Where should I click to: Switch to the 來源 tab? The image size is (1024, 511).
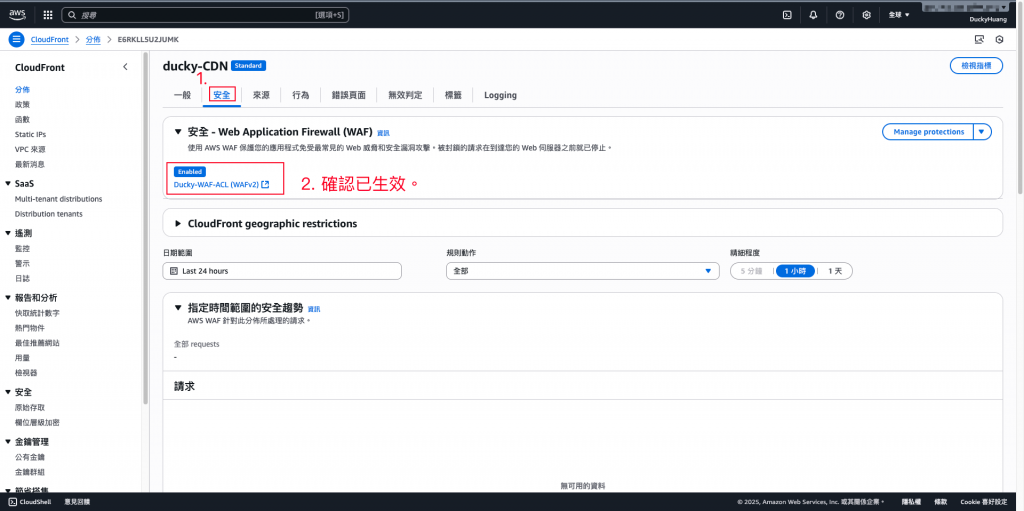(261, 95)
